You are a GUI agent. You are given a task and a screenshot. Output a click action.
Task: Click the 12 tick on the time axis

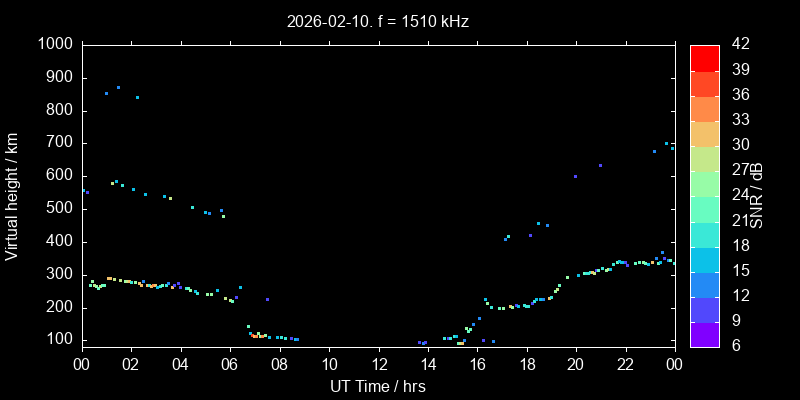tap(378, 364)
